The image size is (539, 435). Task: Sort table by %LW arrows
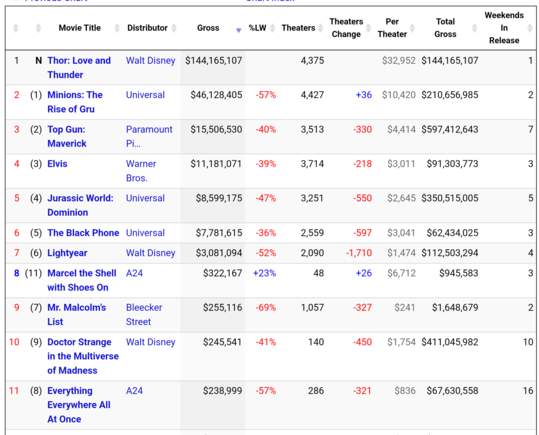coord(272,28)
